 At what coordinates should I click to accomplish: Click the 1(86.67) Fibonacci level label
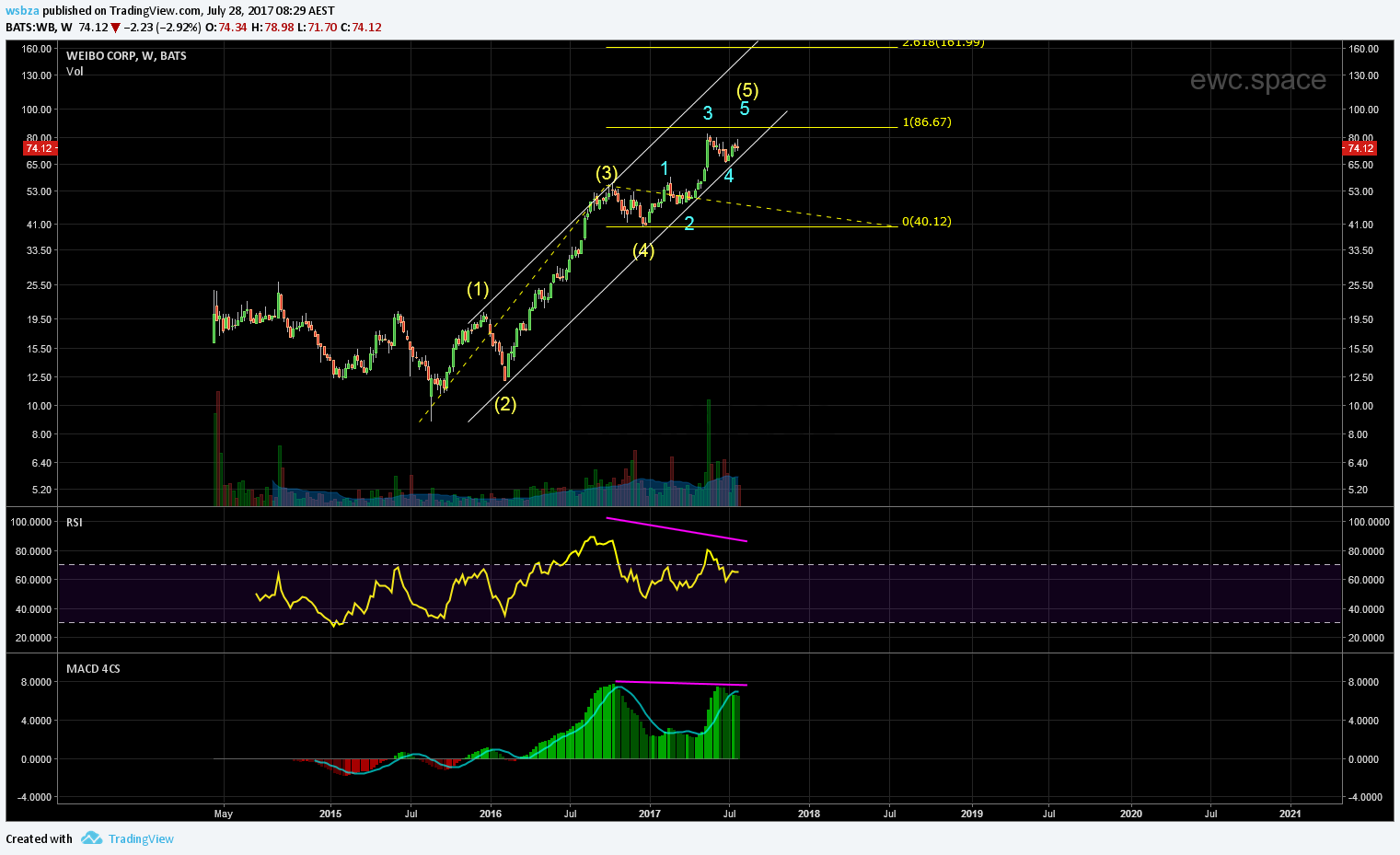point(926,121)
